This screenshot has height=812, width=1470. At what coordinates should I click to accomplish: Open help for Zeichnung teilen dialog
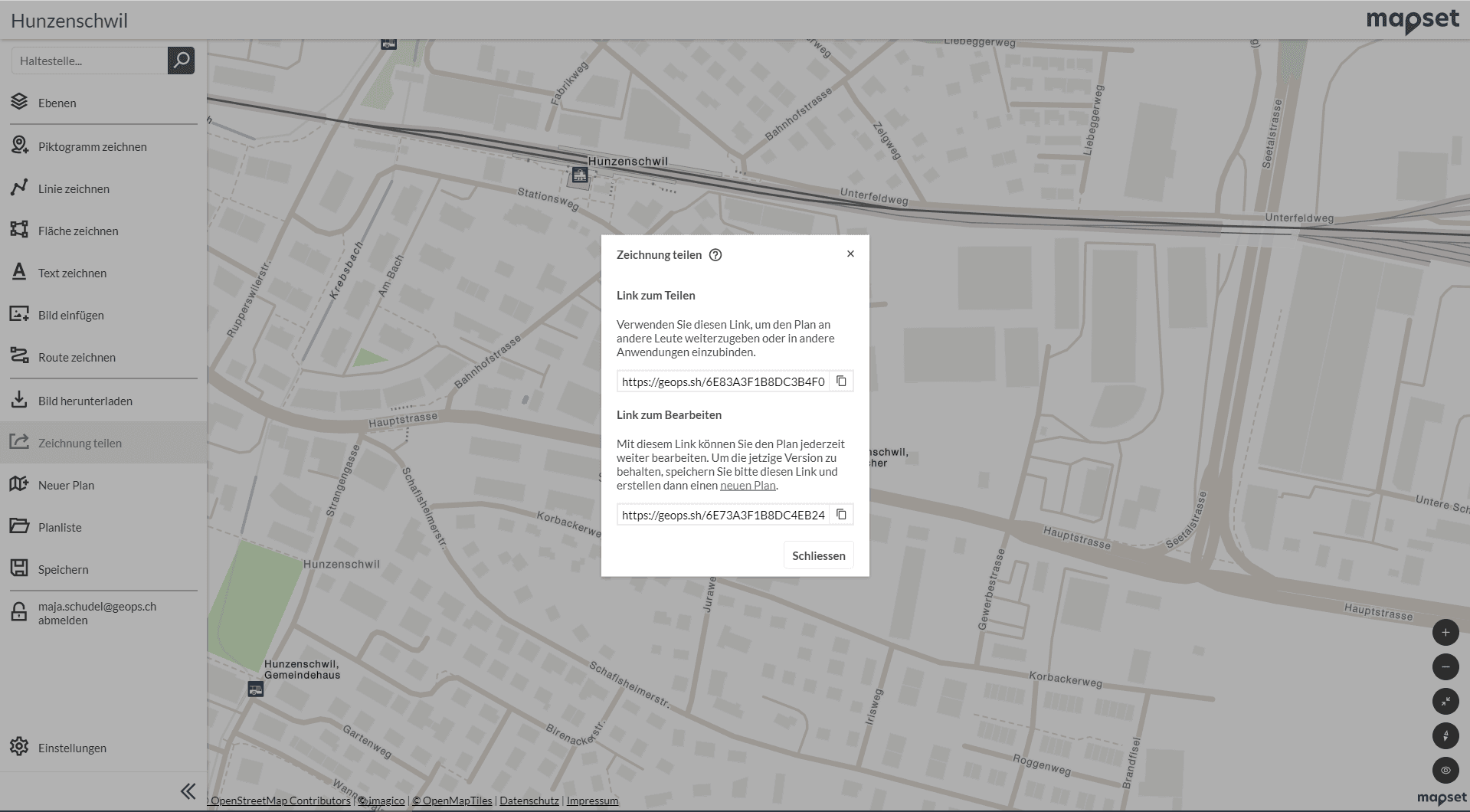pos(715,255)
